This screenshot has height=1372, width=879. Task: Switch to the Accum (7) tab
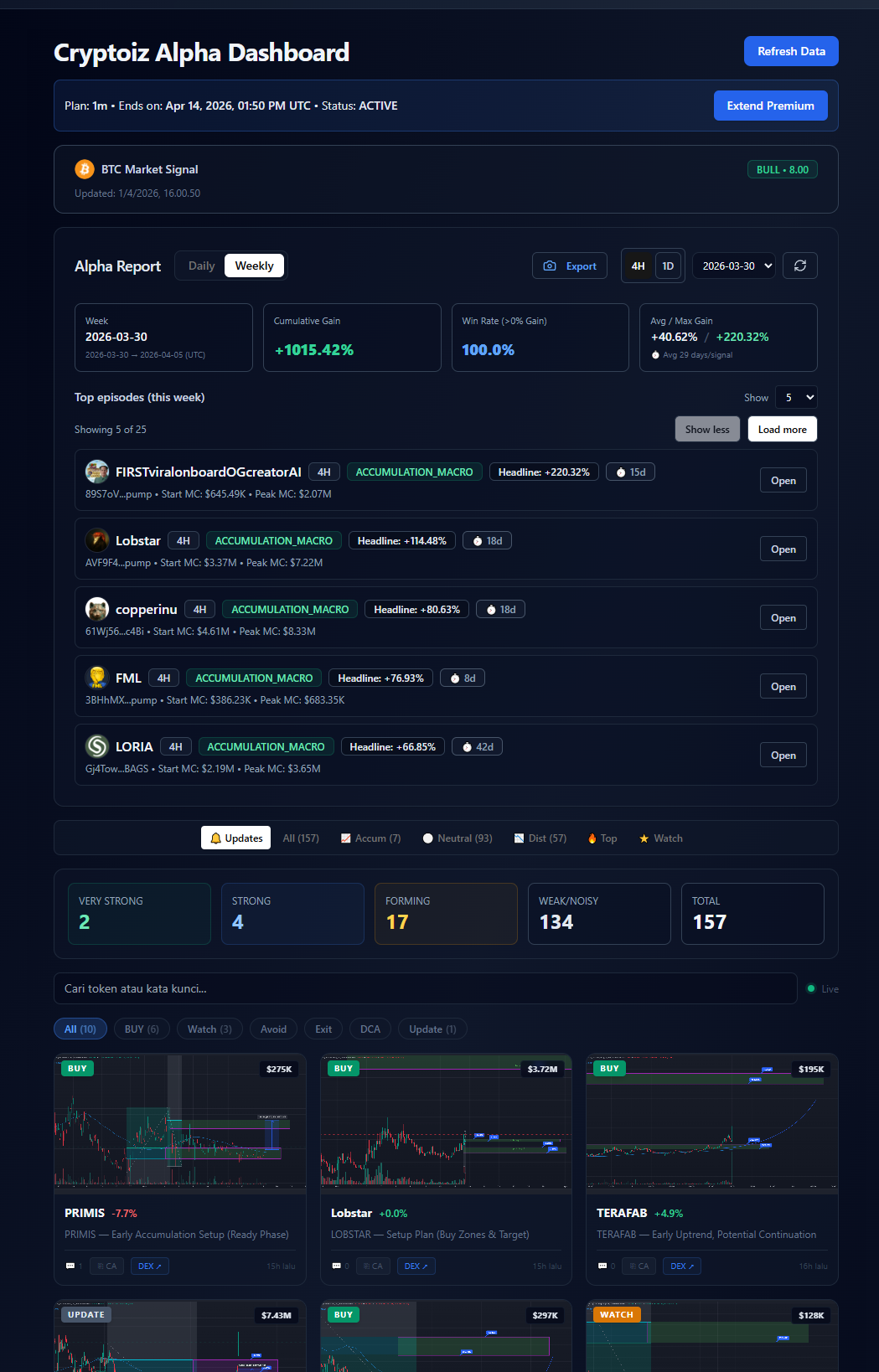(x=371, y=838)
